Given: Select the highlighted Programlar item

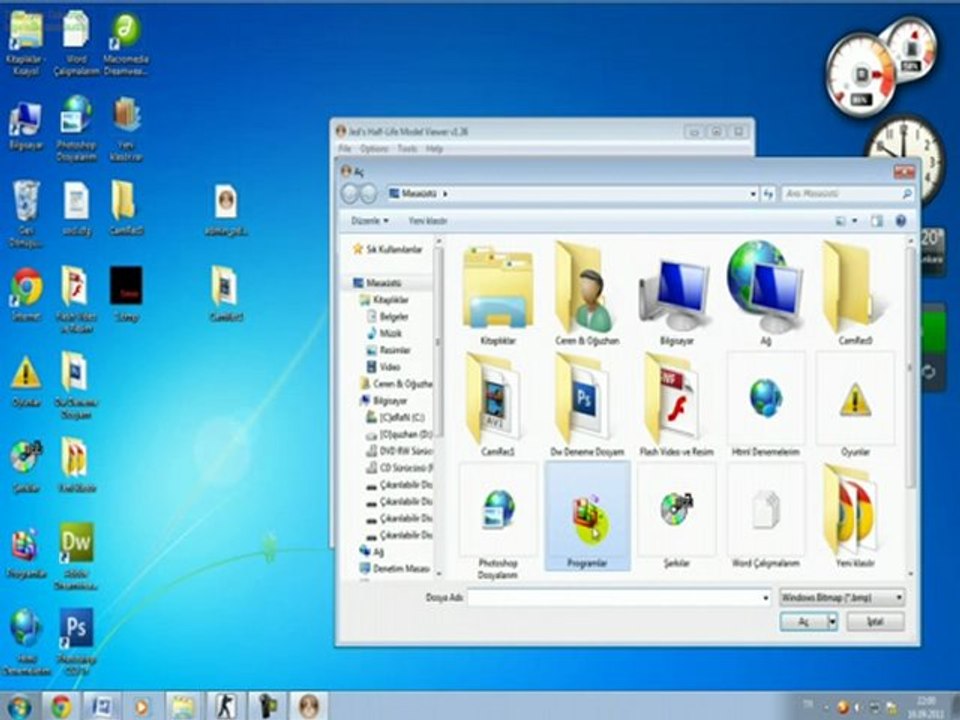Looking at the screenshot, I should [x=587, y=516].
